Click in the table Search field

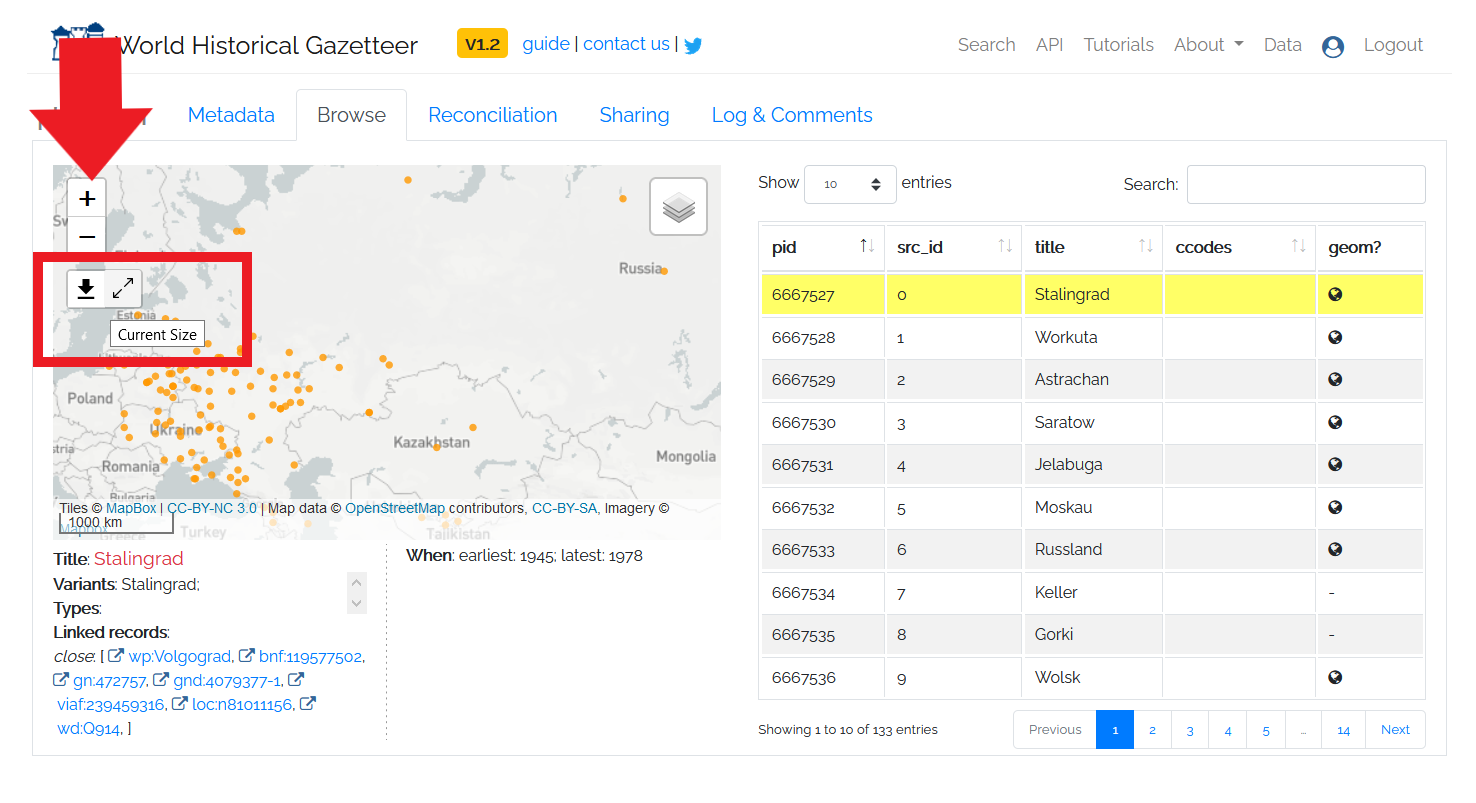tap(1305, 184)
